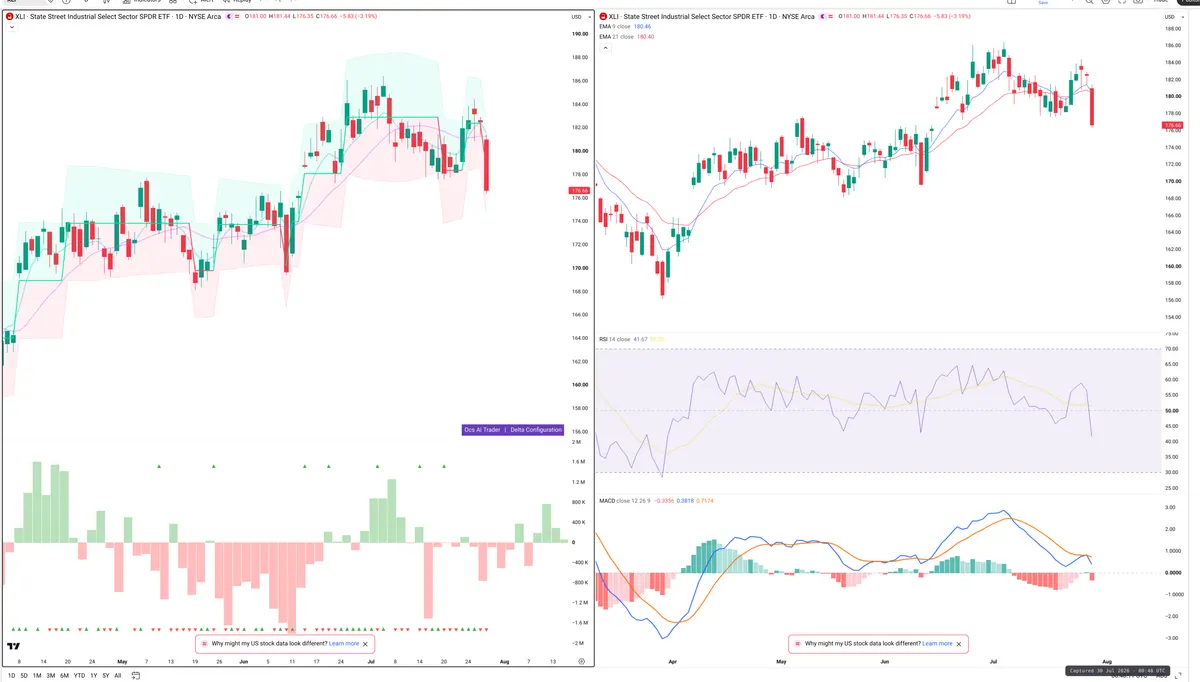Click the Aug label on left time axis
Viewport: 1200px width, 682px height.
[x=503, y=662]
